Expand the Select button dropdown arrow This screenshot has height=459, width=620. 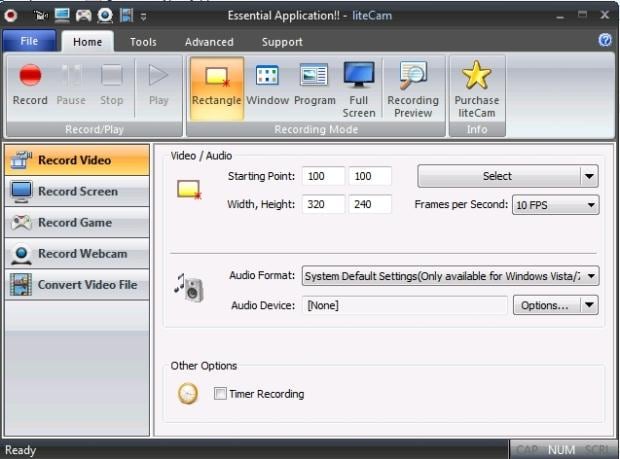[589, 176]
